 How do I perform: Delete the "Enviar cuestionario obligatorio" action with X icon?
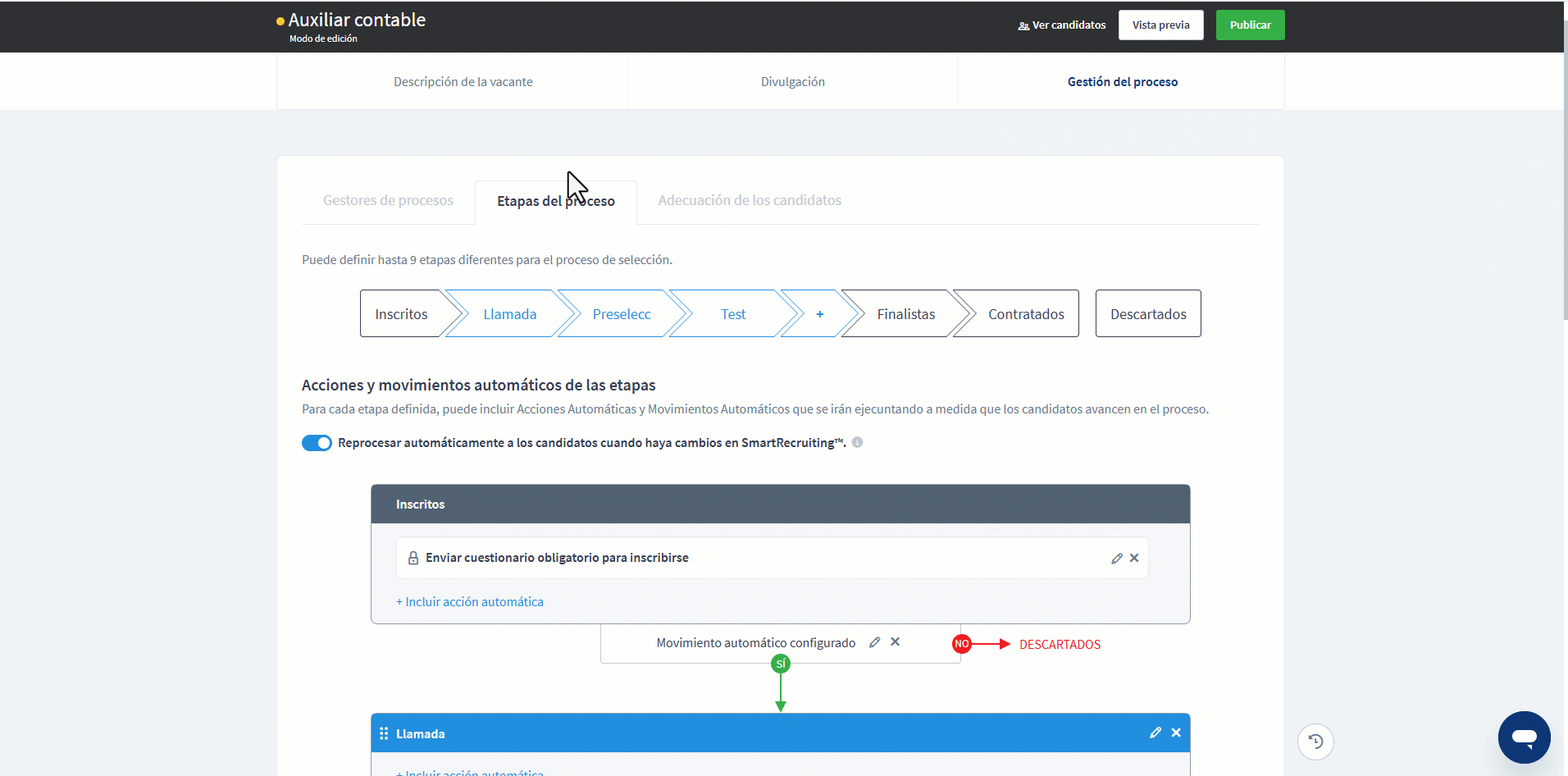pos(1135,558)
